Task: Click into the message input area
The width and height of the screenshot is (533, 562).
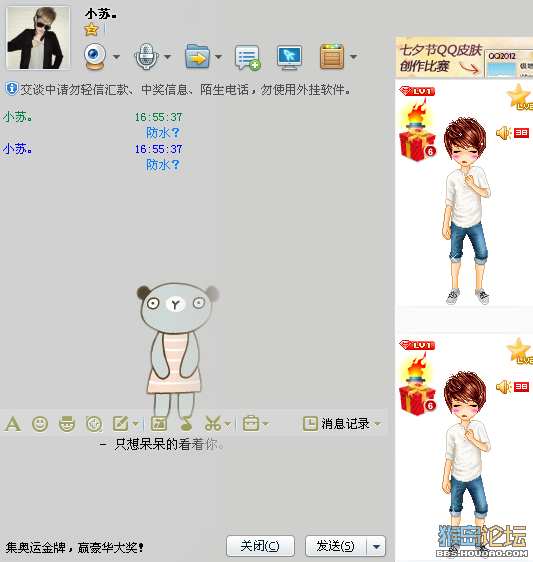Action: tap(194, 484)
